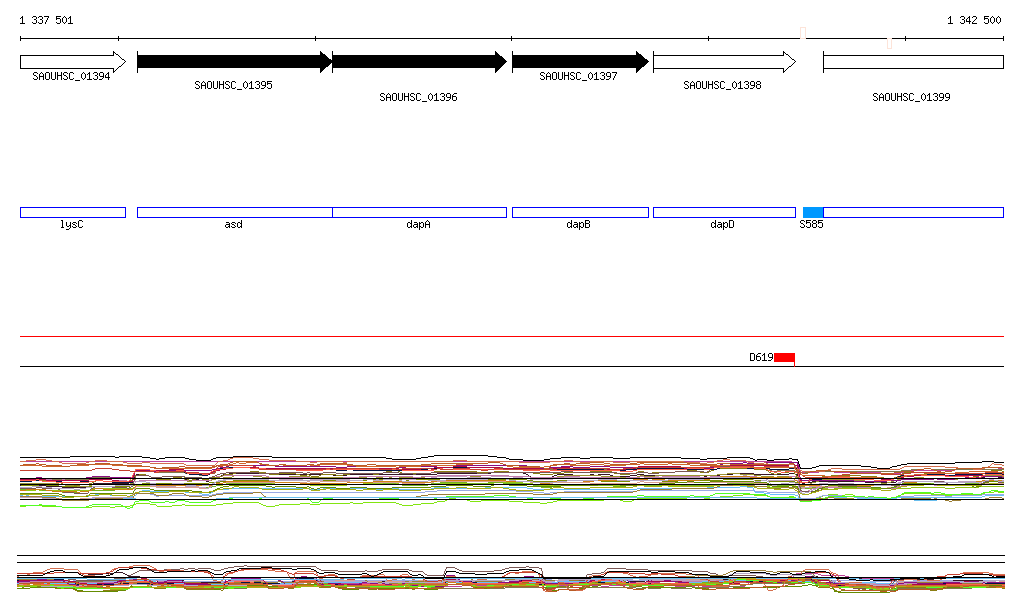
Task: Select the lysC annotation box
Action: (x=72, y=212)
